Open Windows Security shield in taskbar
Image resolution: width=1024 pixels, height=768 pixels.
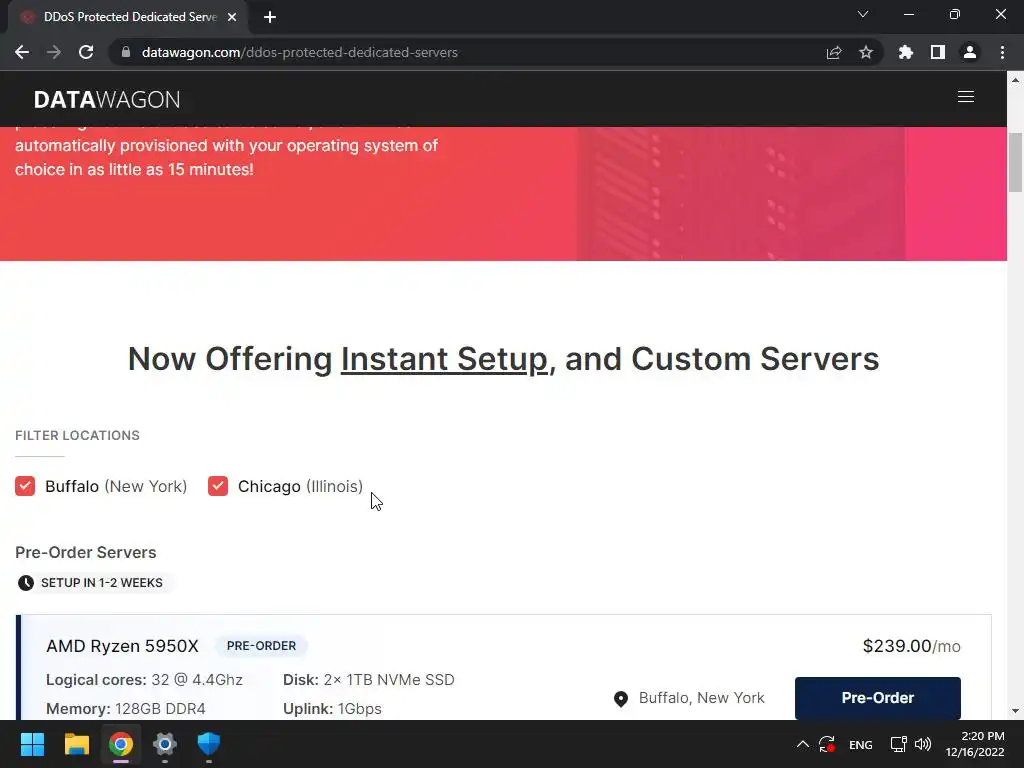tap(209, 744)
